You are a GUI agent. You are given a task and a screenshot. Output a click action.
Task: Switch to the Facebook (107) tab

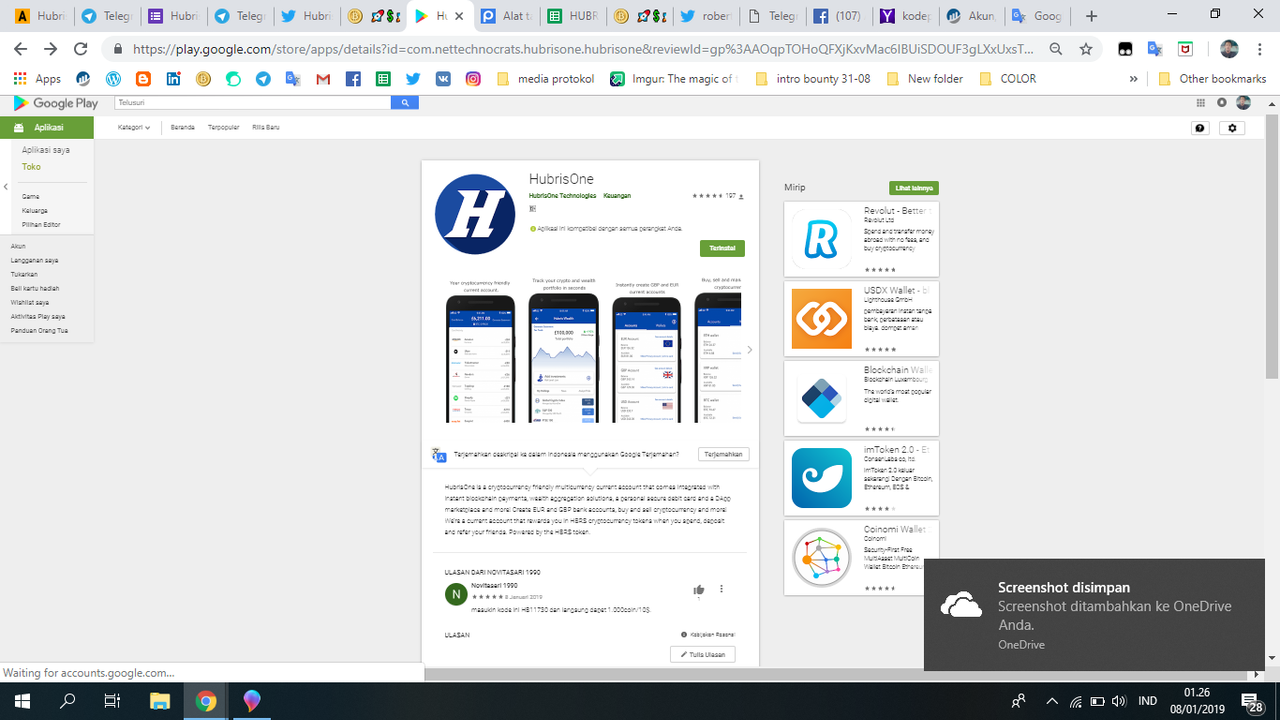[x=838, y=16]
